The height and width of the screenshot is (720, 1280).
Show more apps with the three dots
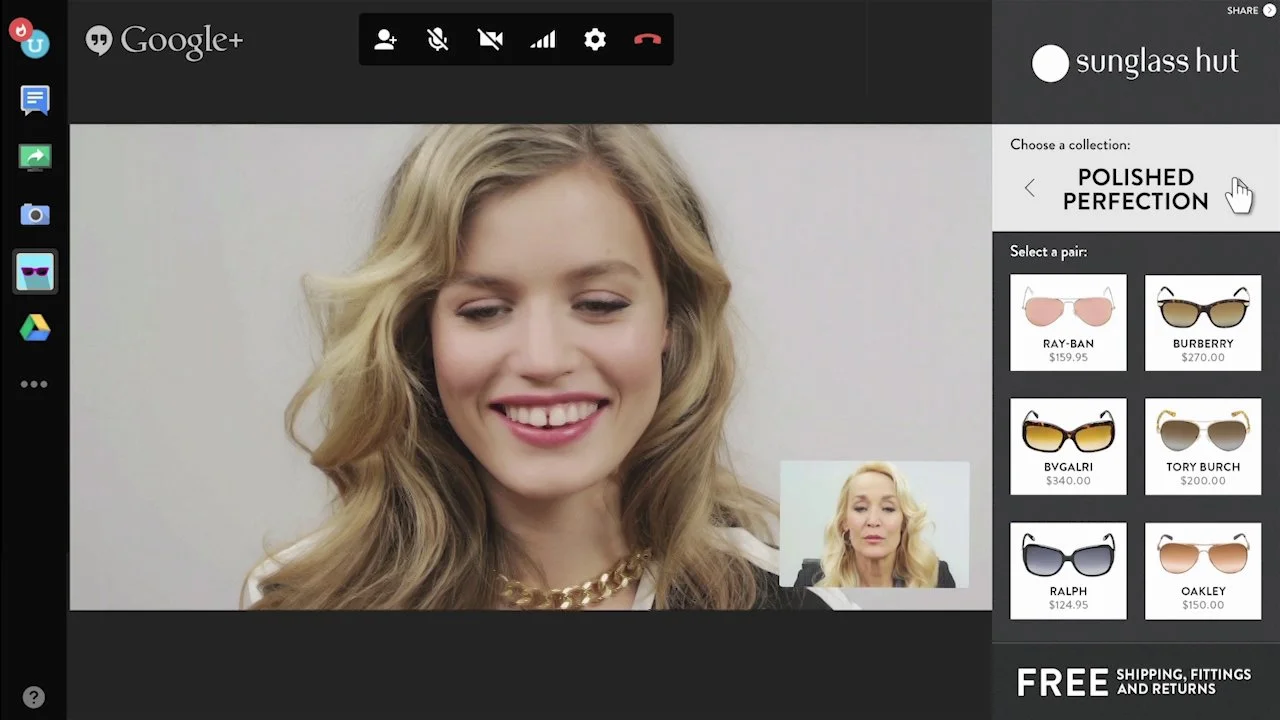[34, 384]
